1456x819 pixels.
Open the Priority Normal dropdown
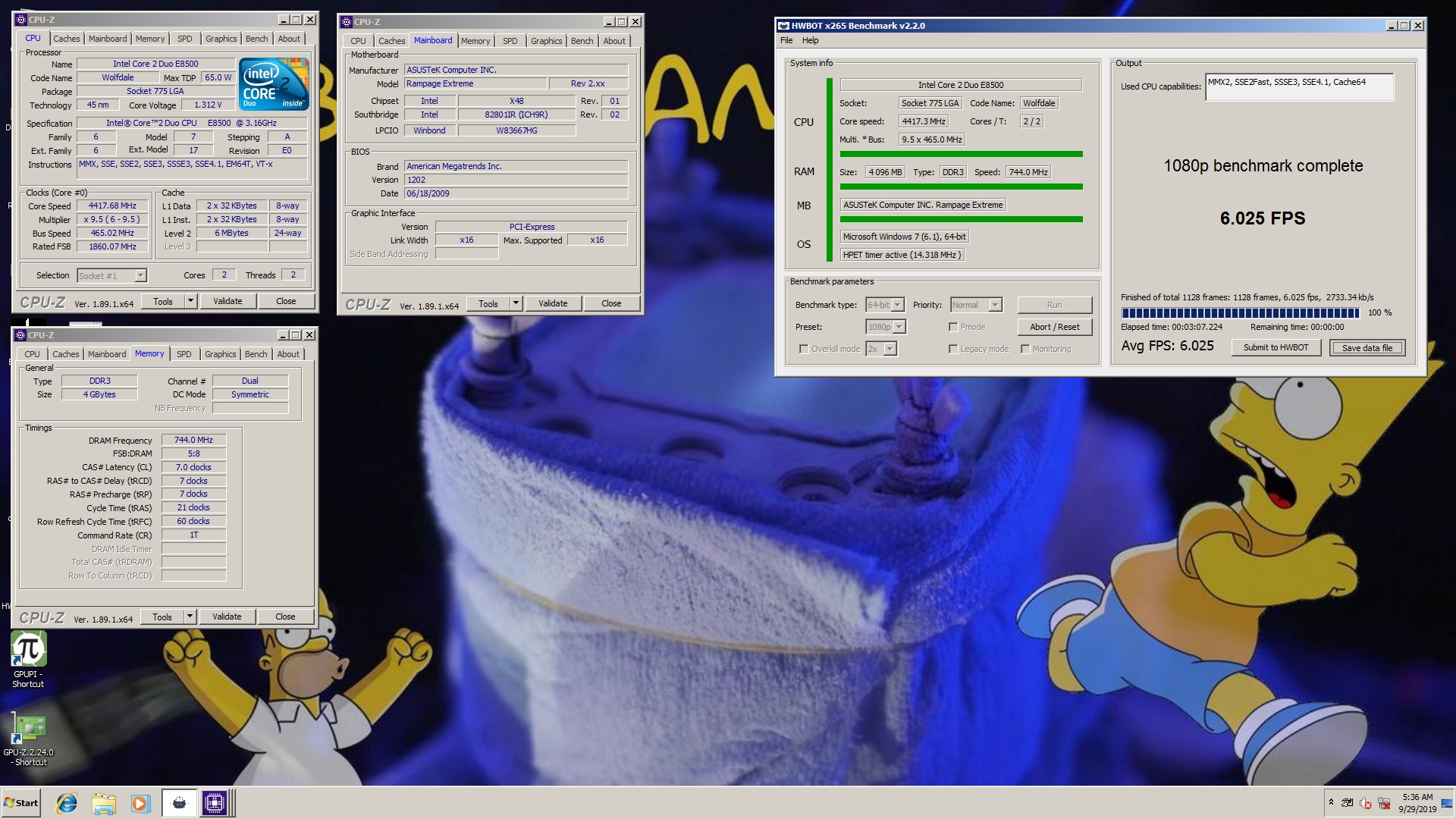coord(976,305)
